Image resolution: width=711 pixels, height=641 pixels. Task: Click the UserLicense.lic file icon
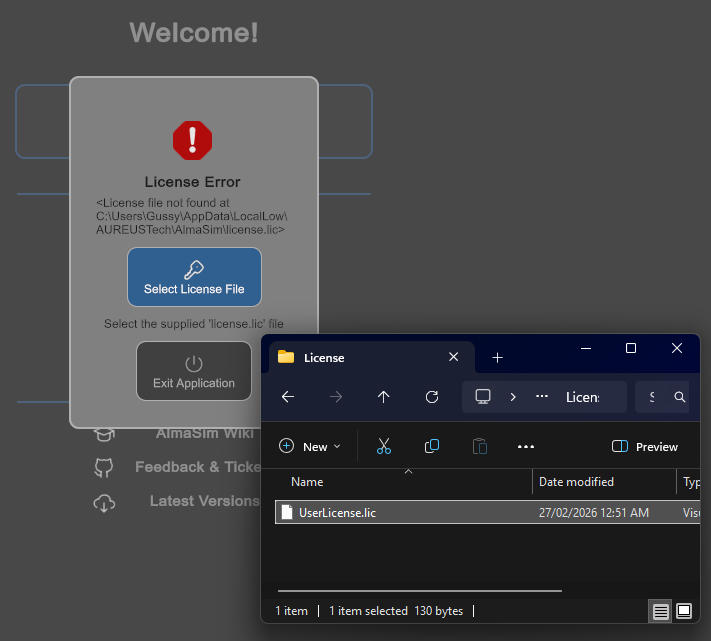pos(287,512)
